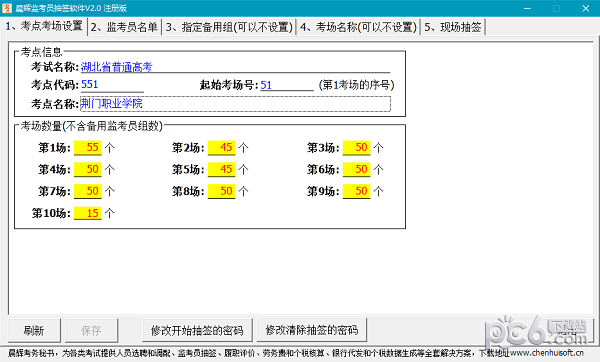Click the (第1考场的序号) hint text
The height and width of the screenshot is (362, 600).
pyautogui.click(x=356, y=85)
